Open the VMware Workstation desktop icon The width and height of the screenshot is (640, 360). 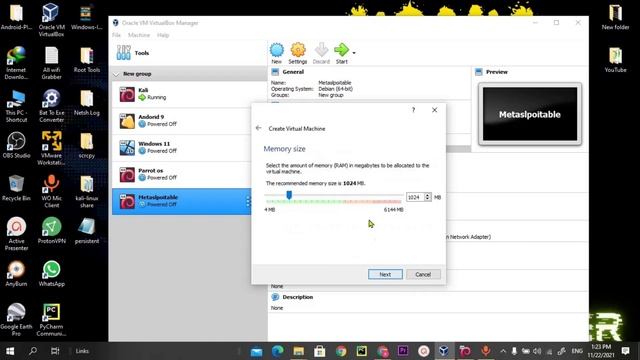point(51,148)
